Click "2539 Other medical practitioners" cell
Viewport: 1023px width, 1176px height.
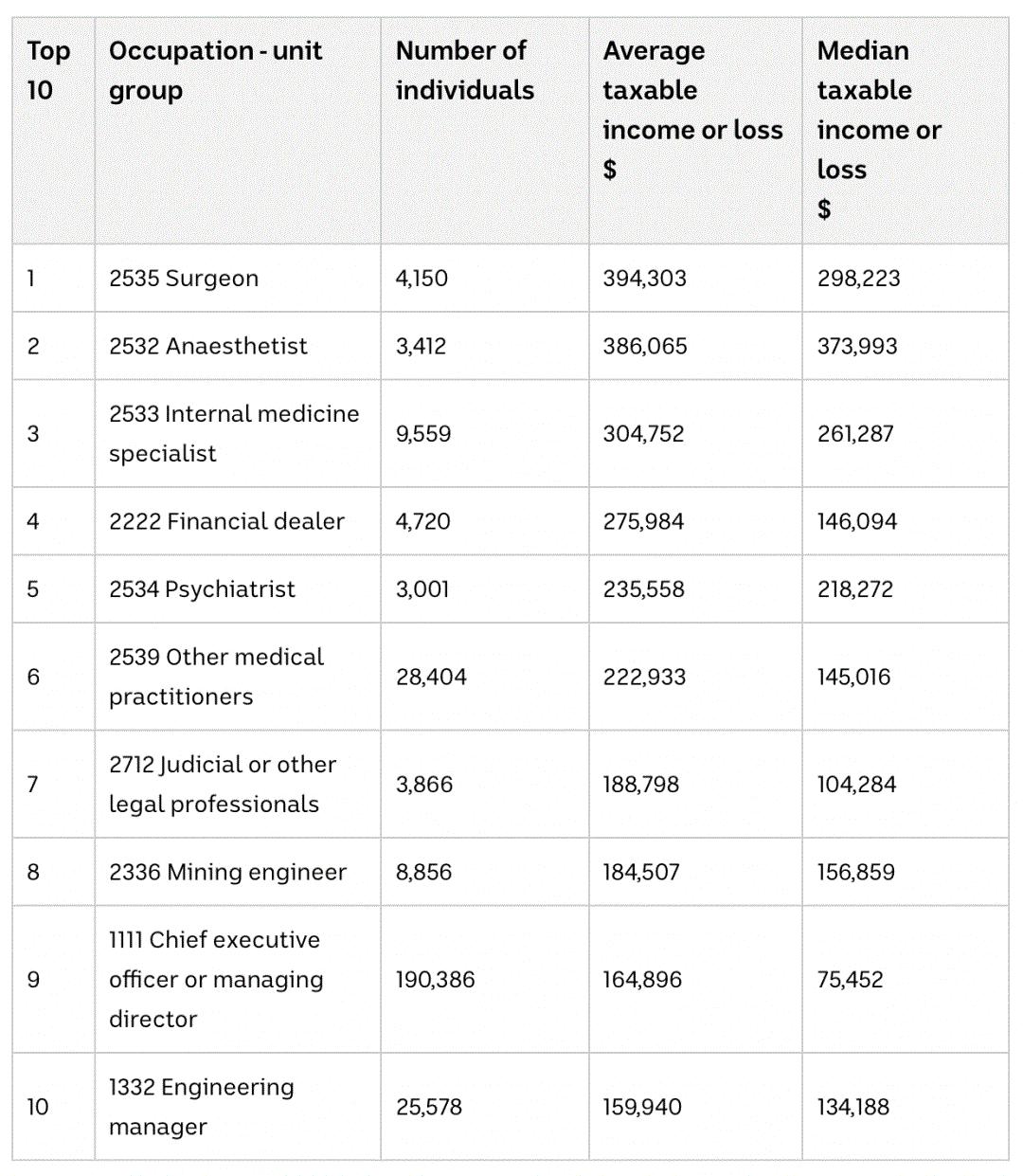(x=216, y=677)
